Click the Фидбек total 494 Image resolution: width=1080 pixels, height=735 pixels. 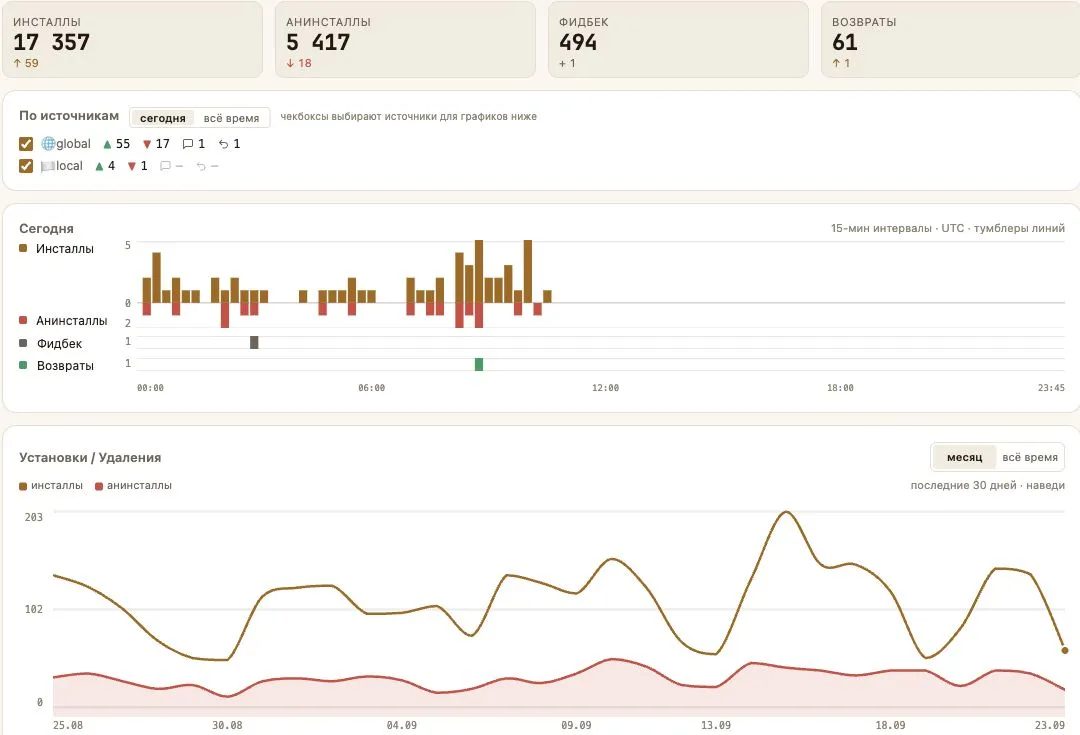coord(578,42)
